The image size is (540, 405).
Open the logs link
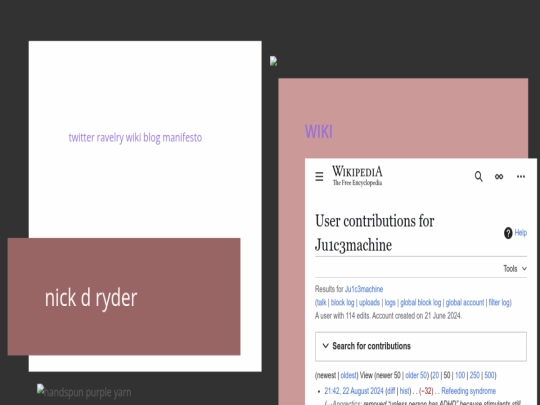[390, 302]
